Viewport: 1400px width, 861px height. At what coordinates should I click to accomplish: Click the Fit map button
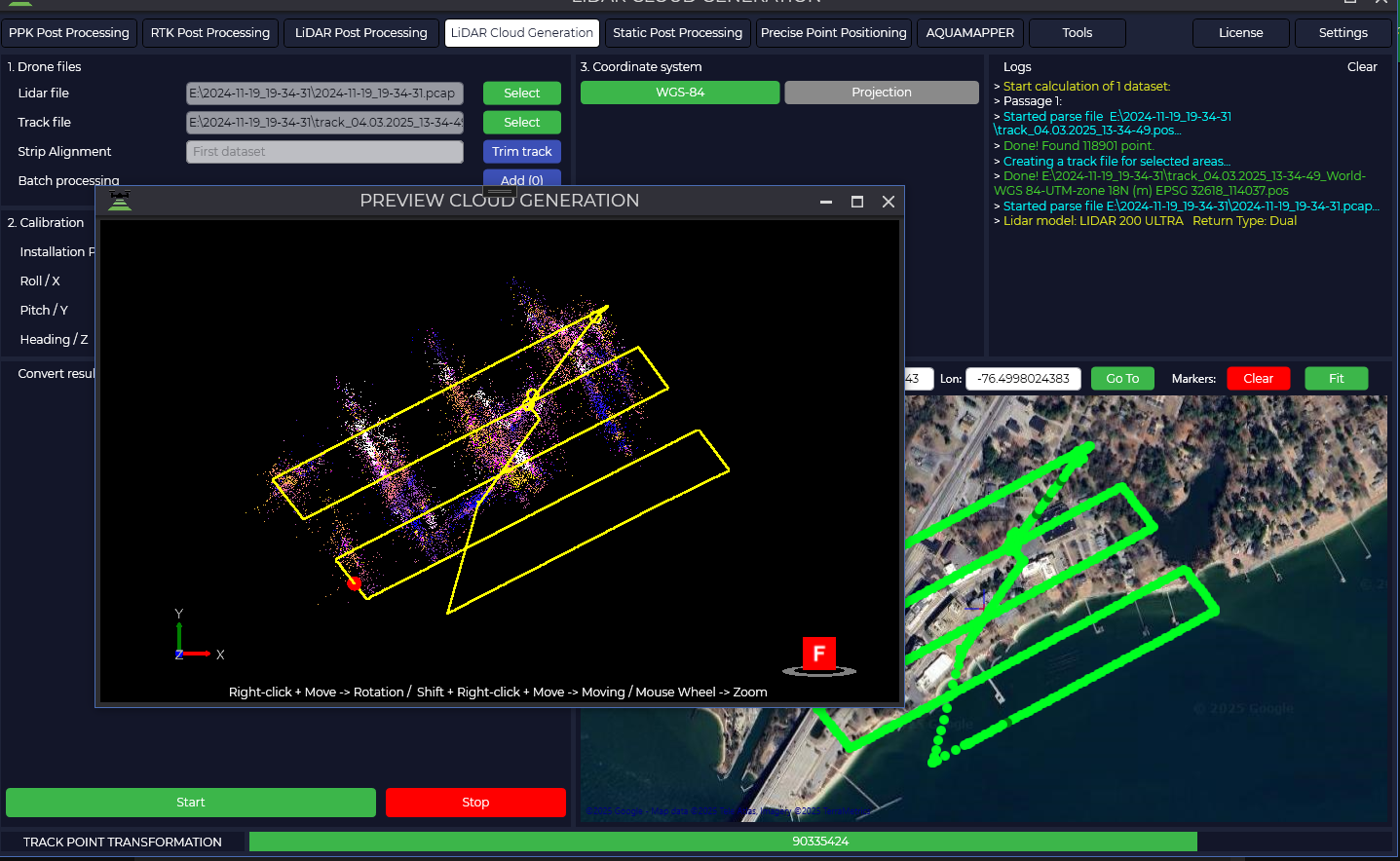point(1337,379)
